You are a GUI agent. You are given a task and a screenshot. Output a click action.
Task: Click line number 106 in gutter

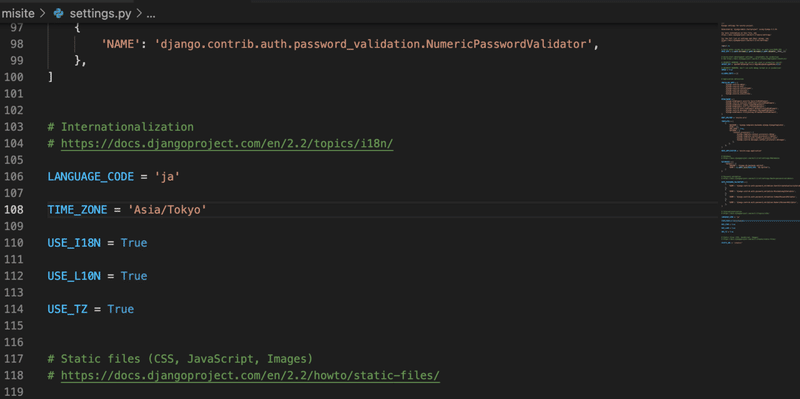tap(13, 177)
